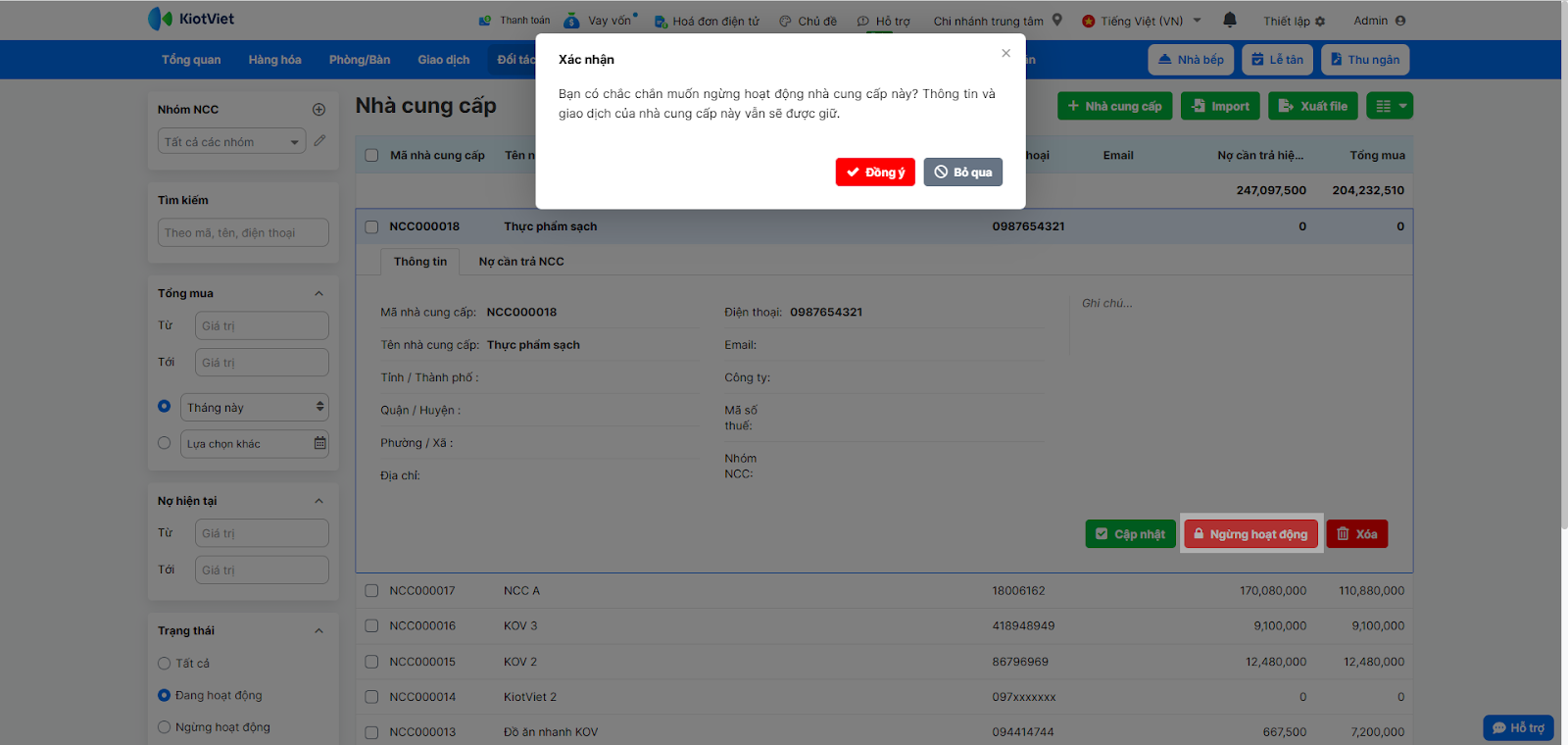Image resolution: width=1568 pixels, height=745 pixels.
Task: Switch to the Nợ cần trả NCC tab
Action: click(521, 262)
